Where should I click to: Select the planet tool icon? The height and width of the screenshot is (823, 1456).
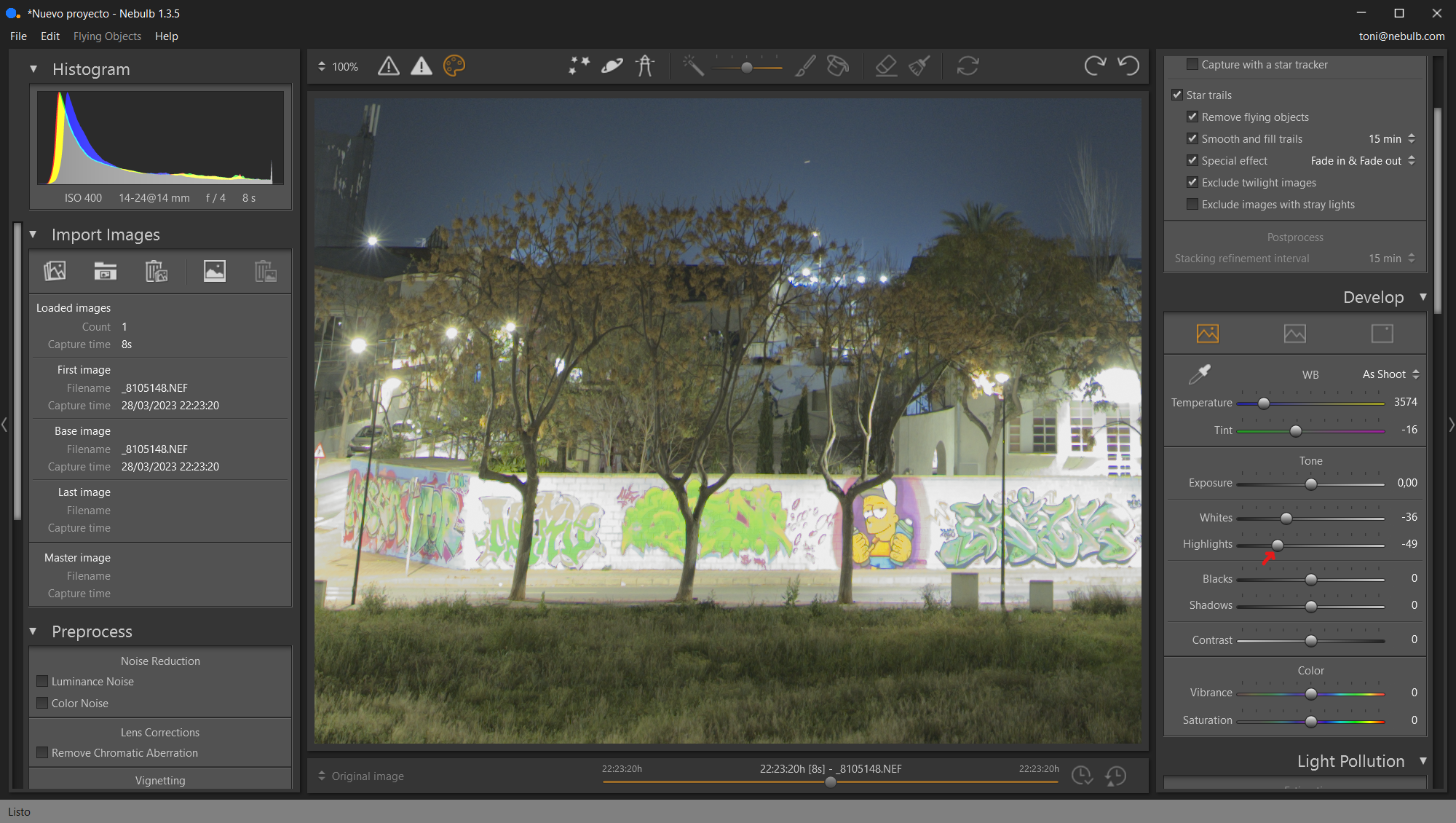pos(612,66)
